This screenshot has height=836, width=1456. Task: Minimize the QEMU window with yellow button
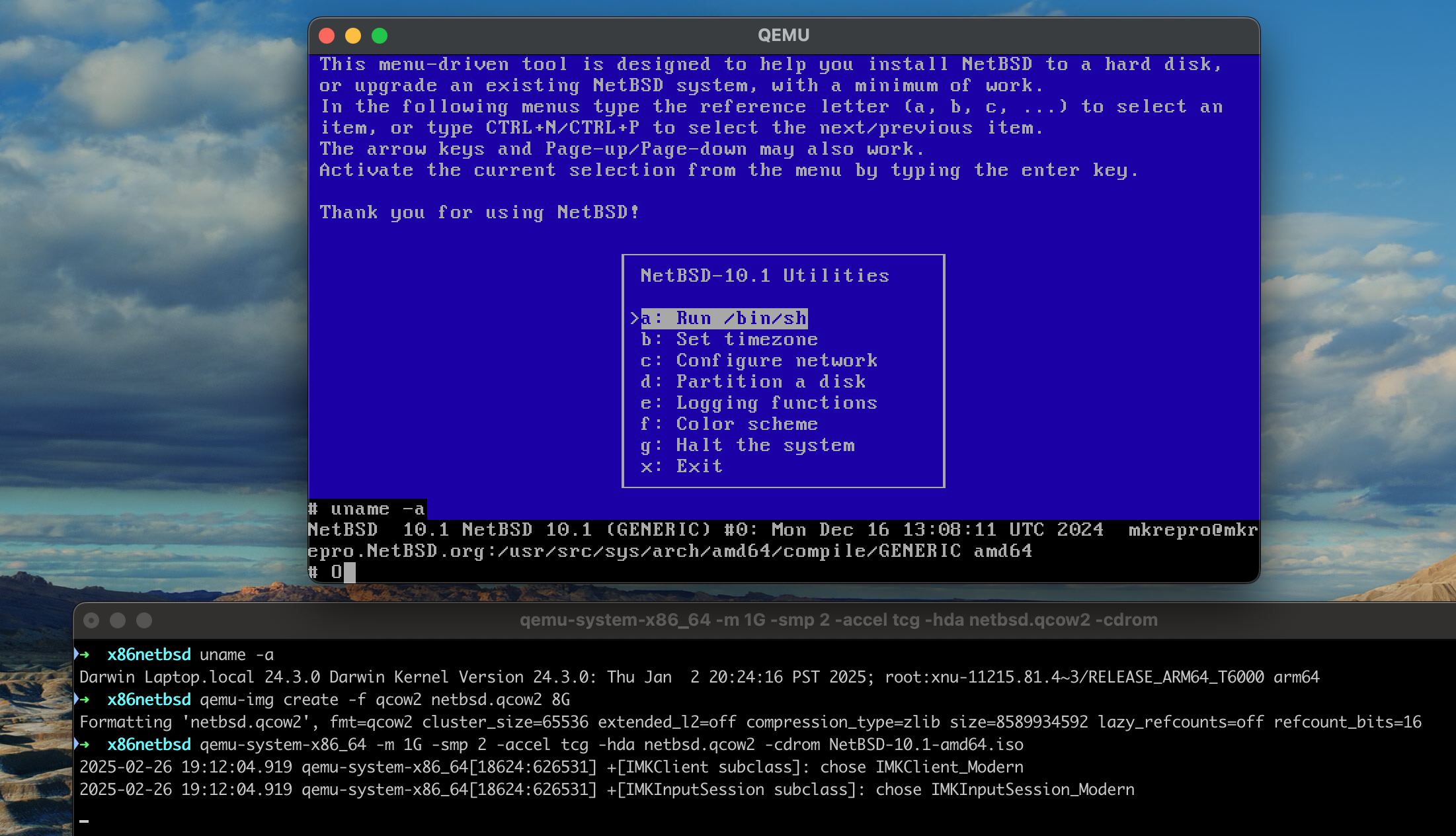(353, 36)
